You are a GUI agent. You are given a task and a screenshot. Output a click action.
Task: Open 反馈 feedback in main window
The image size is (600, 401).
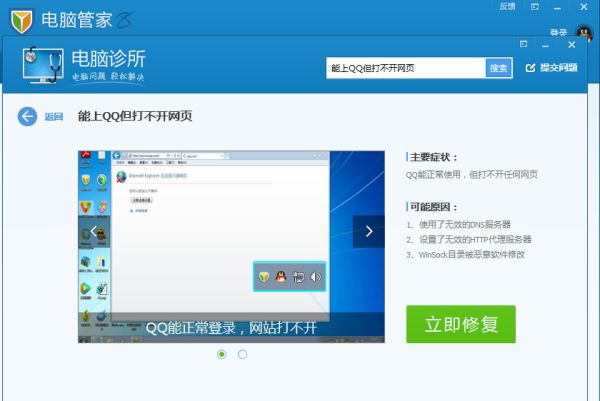507,7
